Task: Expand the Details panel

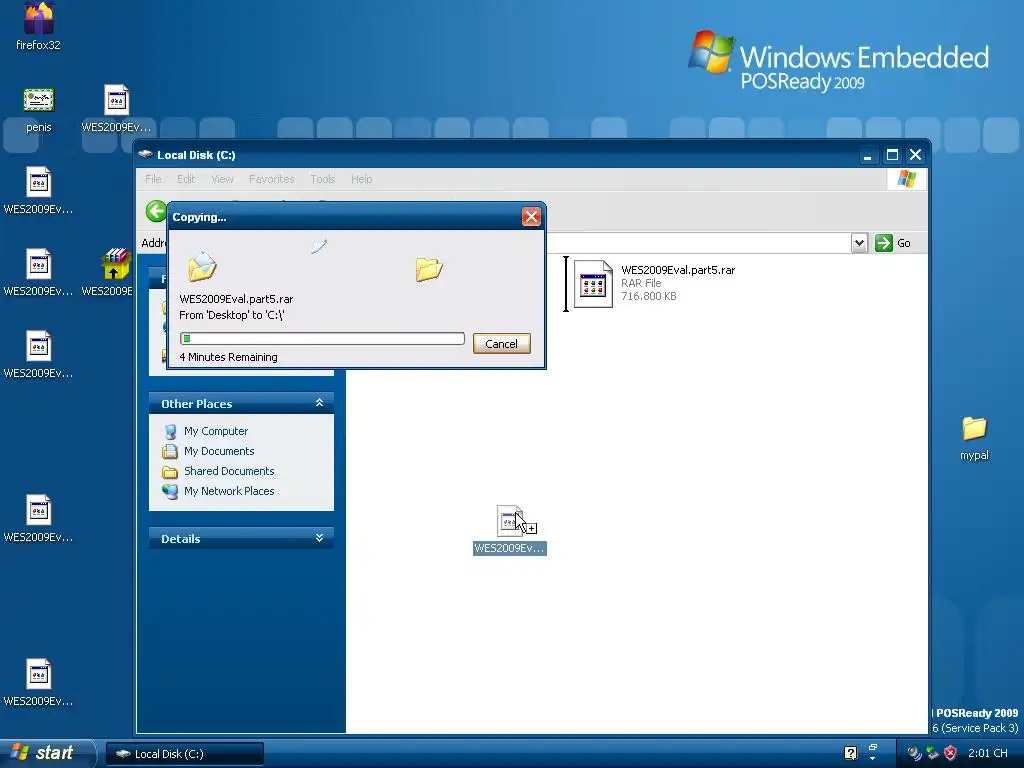Action: pos(319,538)
